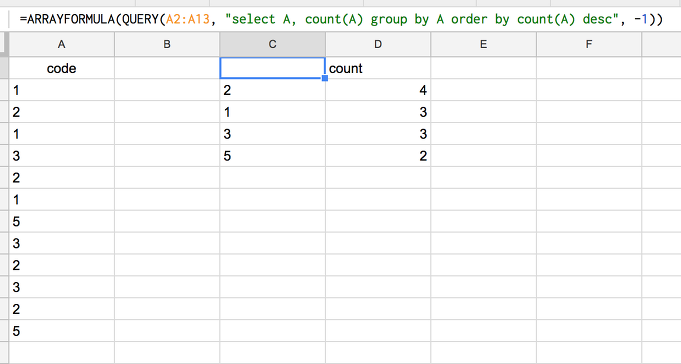The width and height of the screenshot is (681, 364).
Task: Select cell A5 left of C5's value 5
Action: click(62, 156)
